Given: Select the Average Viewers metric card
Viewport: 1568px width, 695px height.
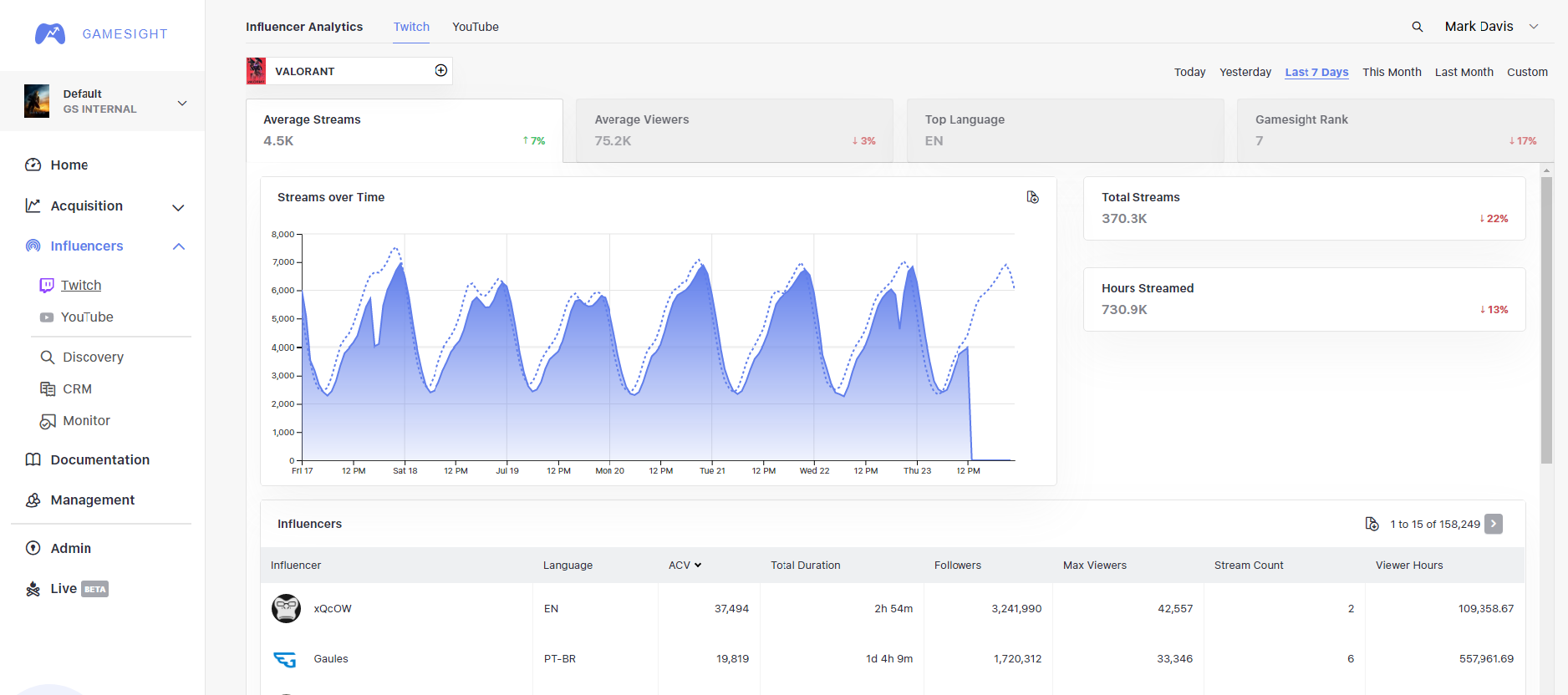Looking at the screenshot, I should tap(735, 130).
